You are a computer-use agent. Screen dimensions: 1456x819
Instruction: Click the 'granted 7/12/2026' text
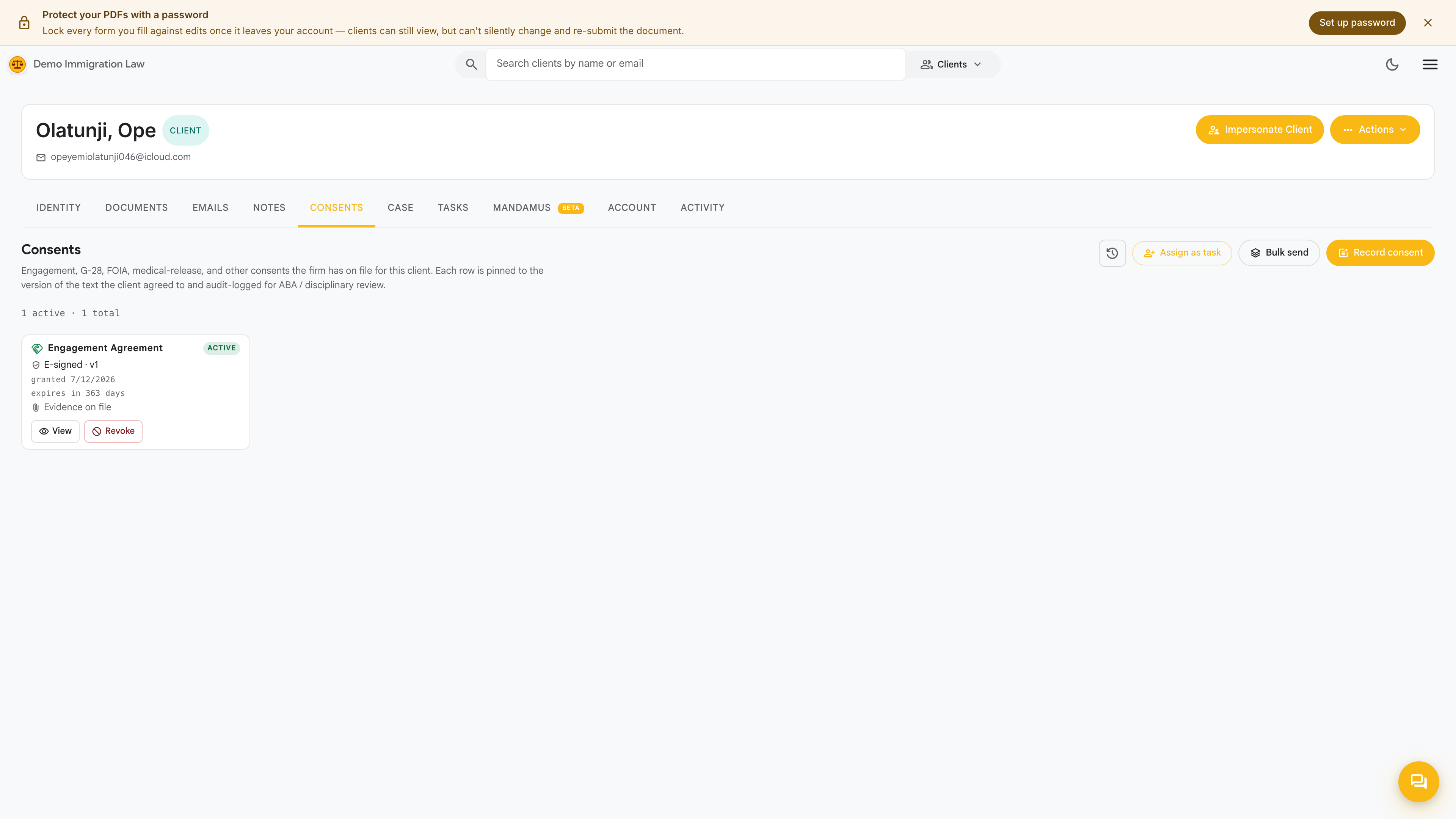(73, 380)
